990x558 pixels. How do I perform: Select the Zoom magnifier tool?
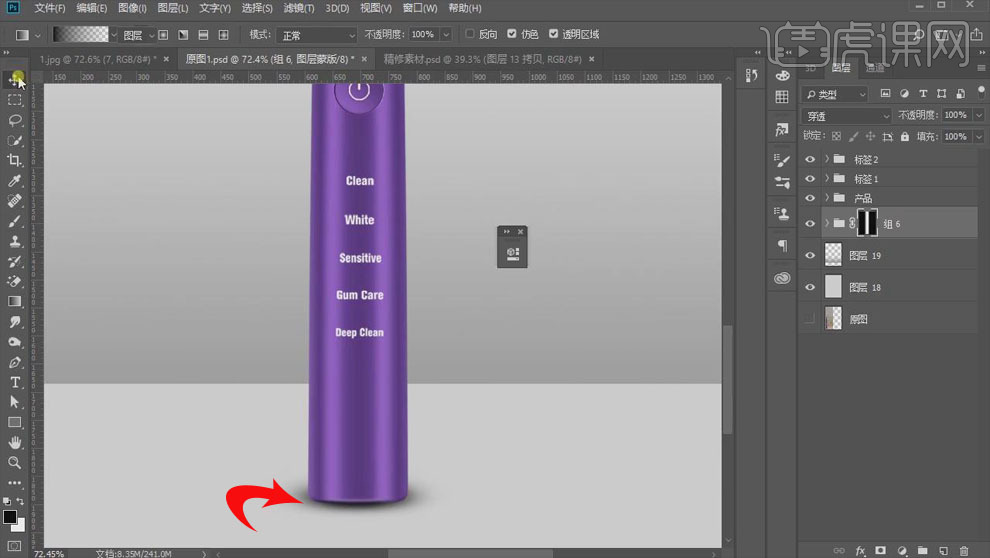point(15,462)
